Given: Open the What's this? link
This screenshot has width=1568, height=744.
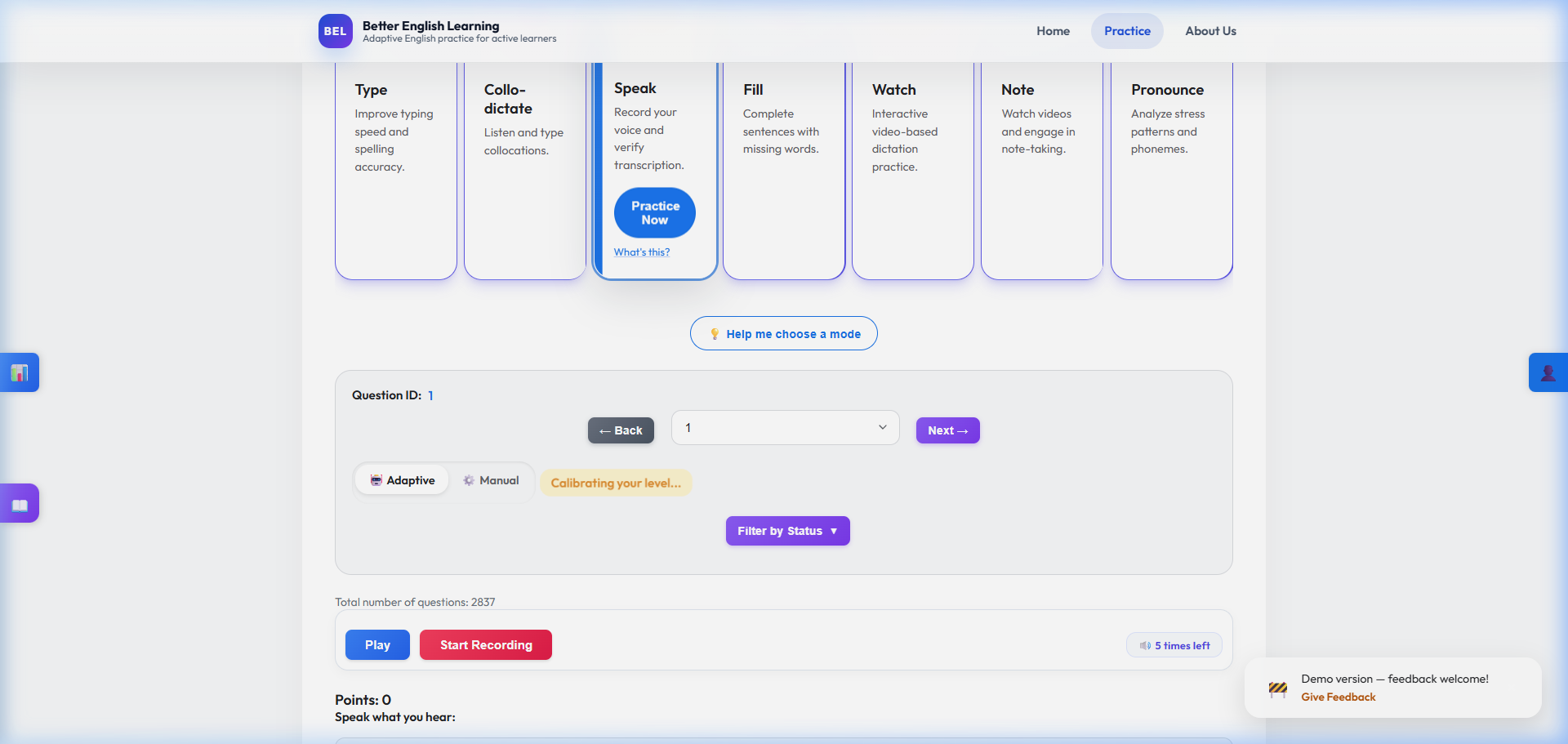Looking at the screenshot, I should pos(642,252).
